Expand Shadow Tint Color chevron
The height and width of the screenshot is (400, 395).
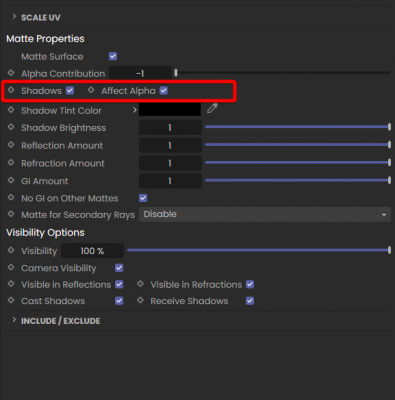tap(135, 110)
